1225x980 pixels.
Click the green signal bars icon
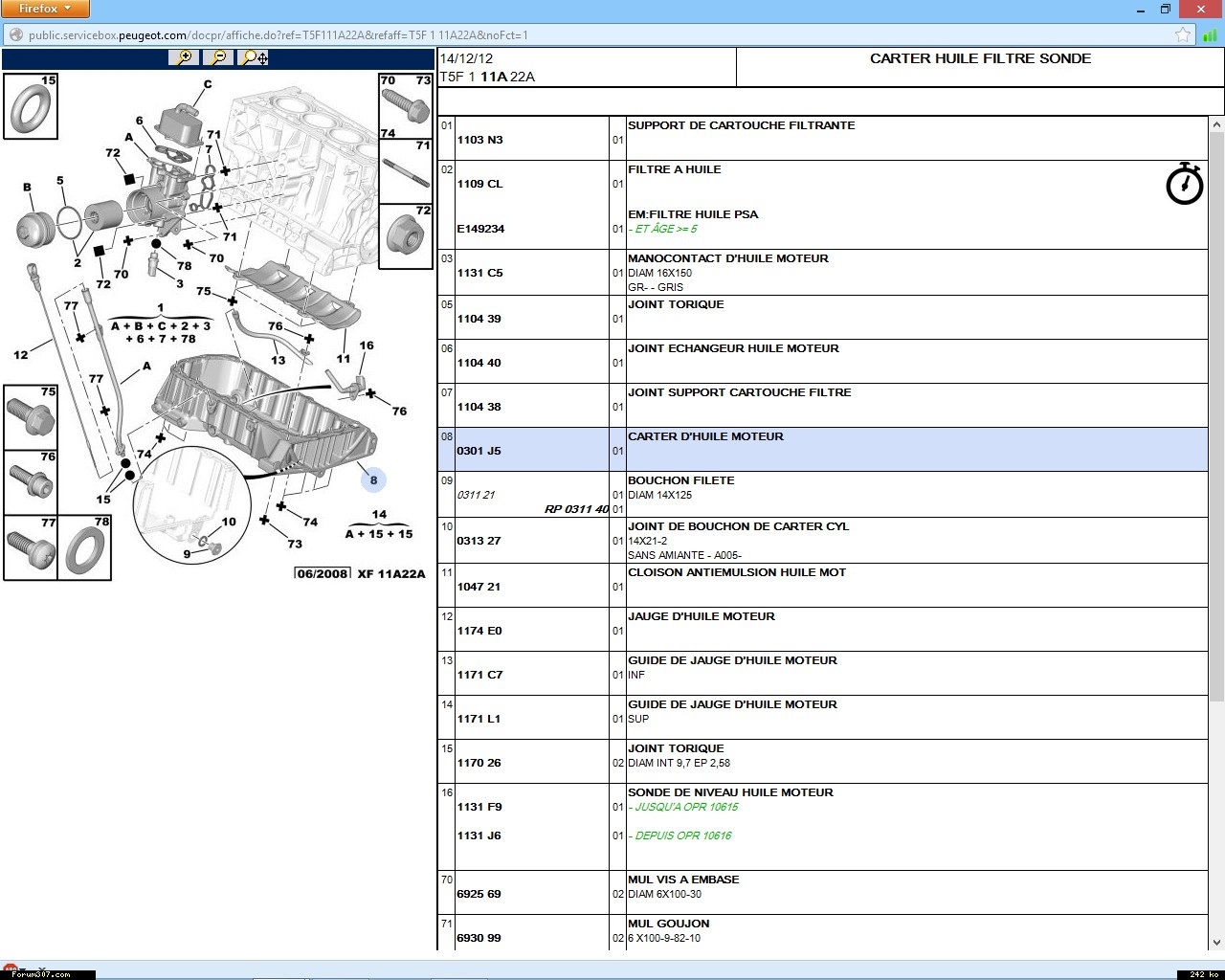coord(1210,35)
